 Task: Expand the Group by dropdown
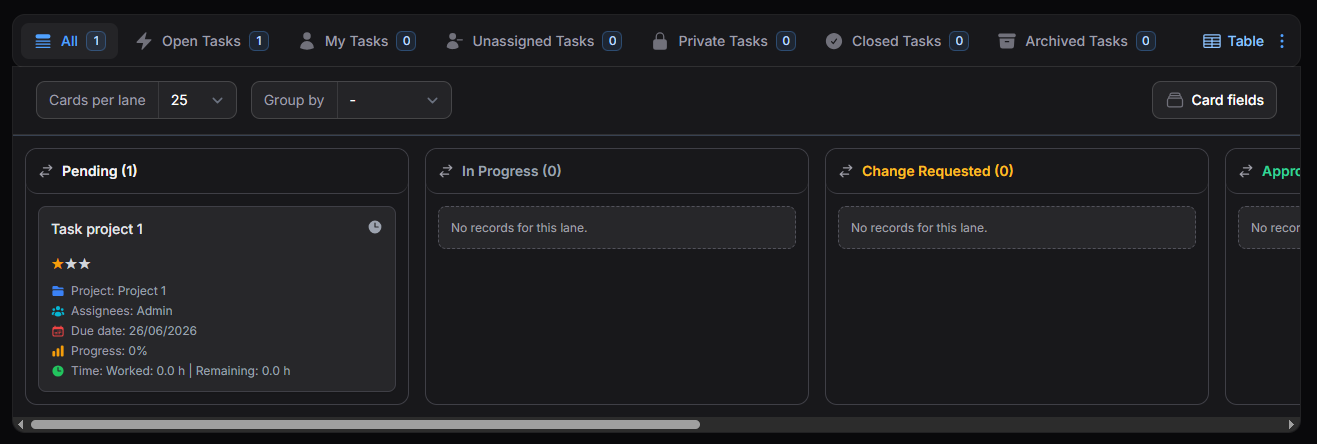(x=394, y=100)
